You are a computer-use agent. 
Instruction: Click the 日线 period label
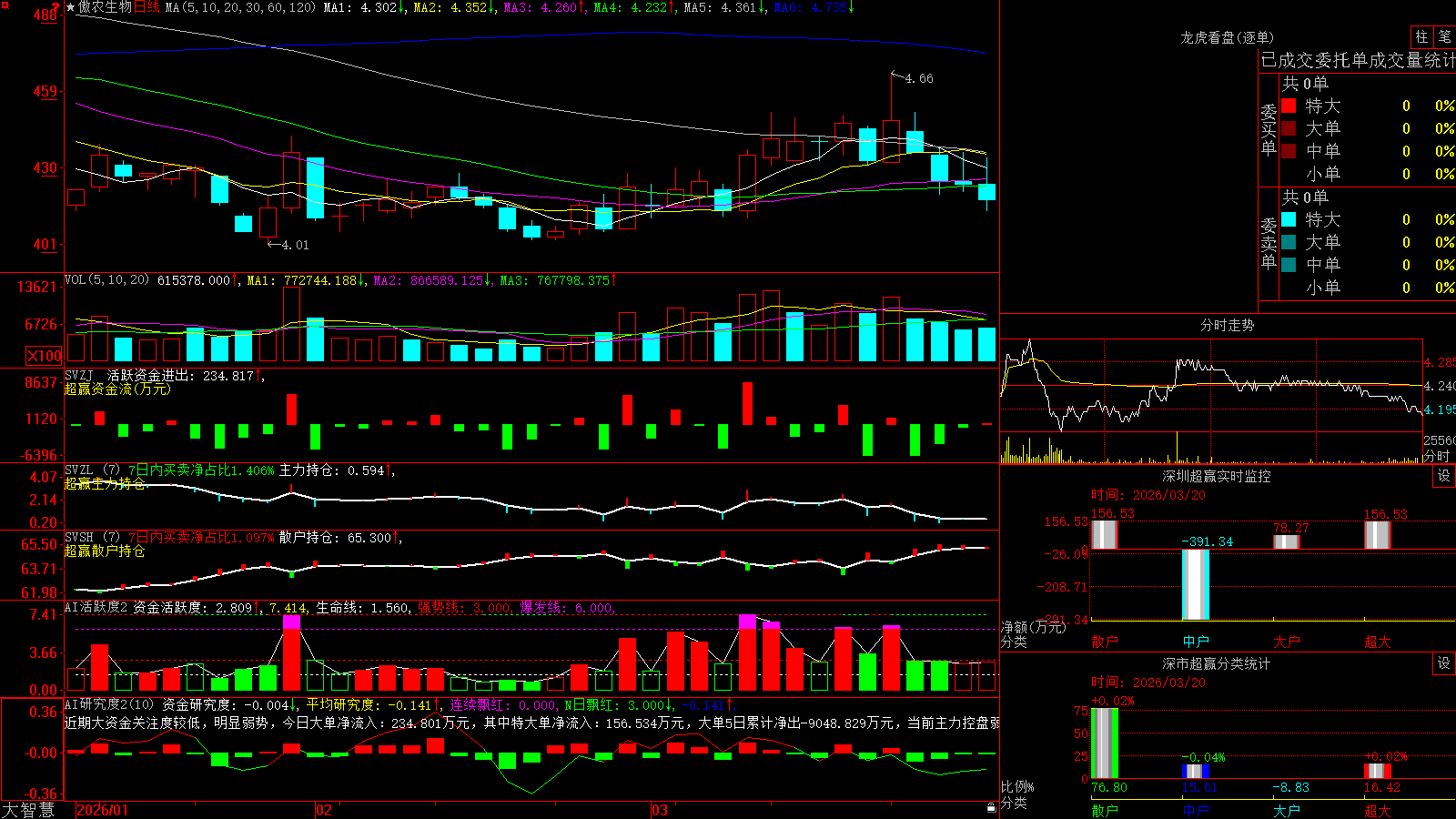coord(147,7)
